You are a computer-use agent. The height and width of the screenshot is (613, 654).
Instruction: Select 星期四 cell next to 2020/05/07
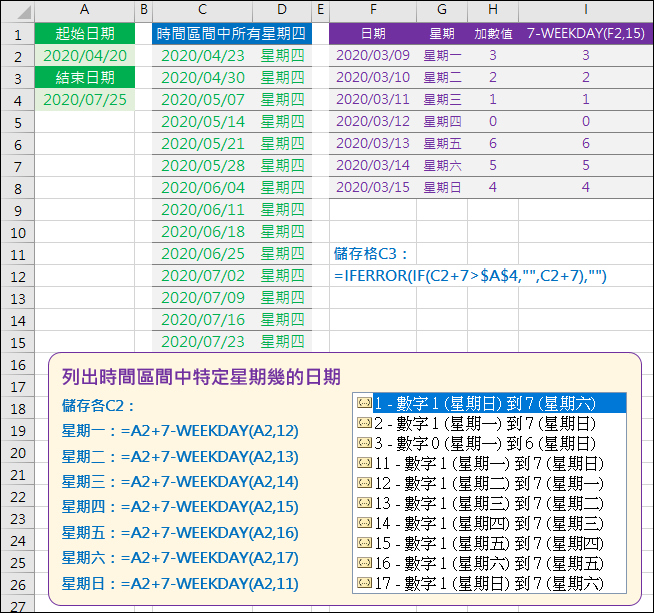[x=282, y=100]
